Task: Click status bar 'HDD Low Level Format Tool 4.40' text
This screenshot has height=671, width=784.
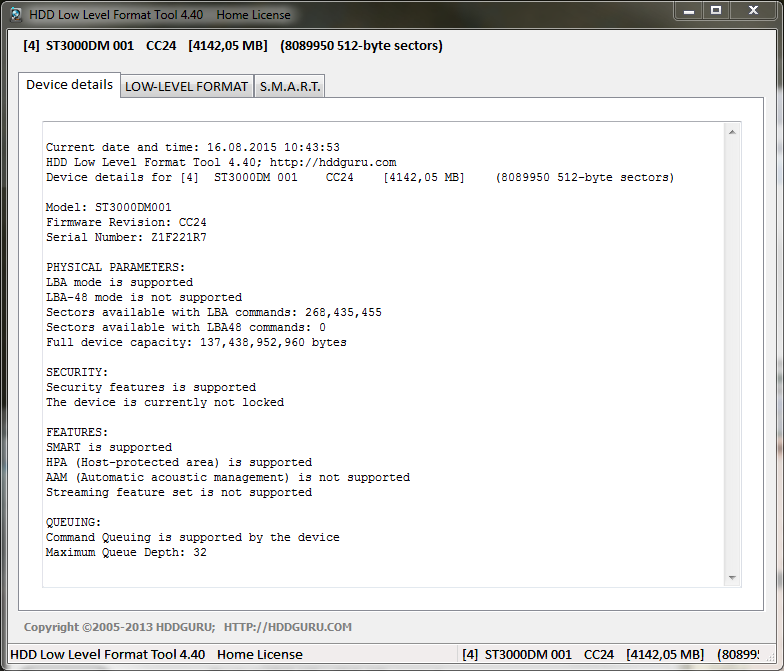Action: [x=108, y=654]
